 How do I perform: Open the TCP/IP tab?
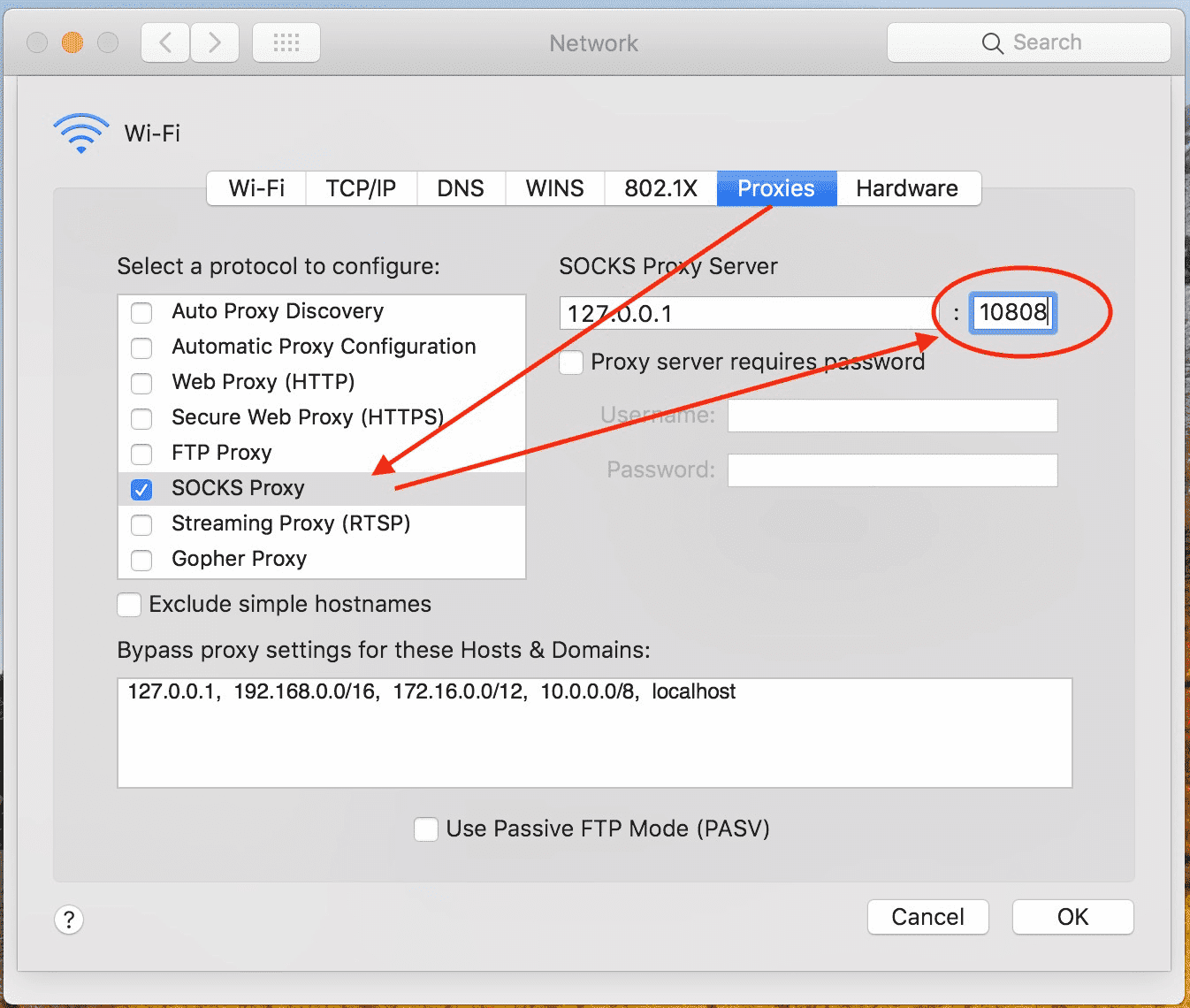click(x=361, y=188)
